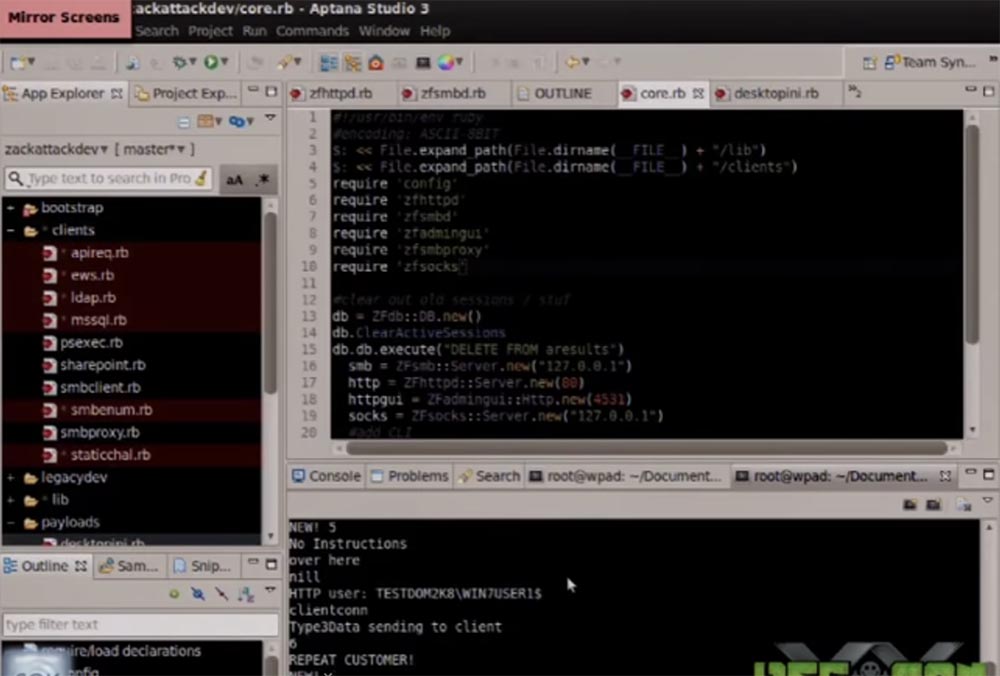Click the broom clear icon in search field
The height and width of the screenshot is (676, 1000).
(202, 179)
